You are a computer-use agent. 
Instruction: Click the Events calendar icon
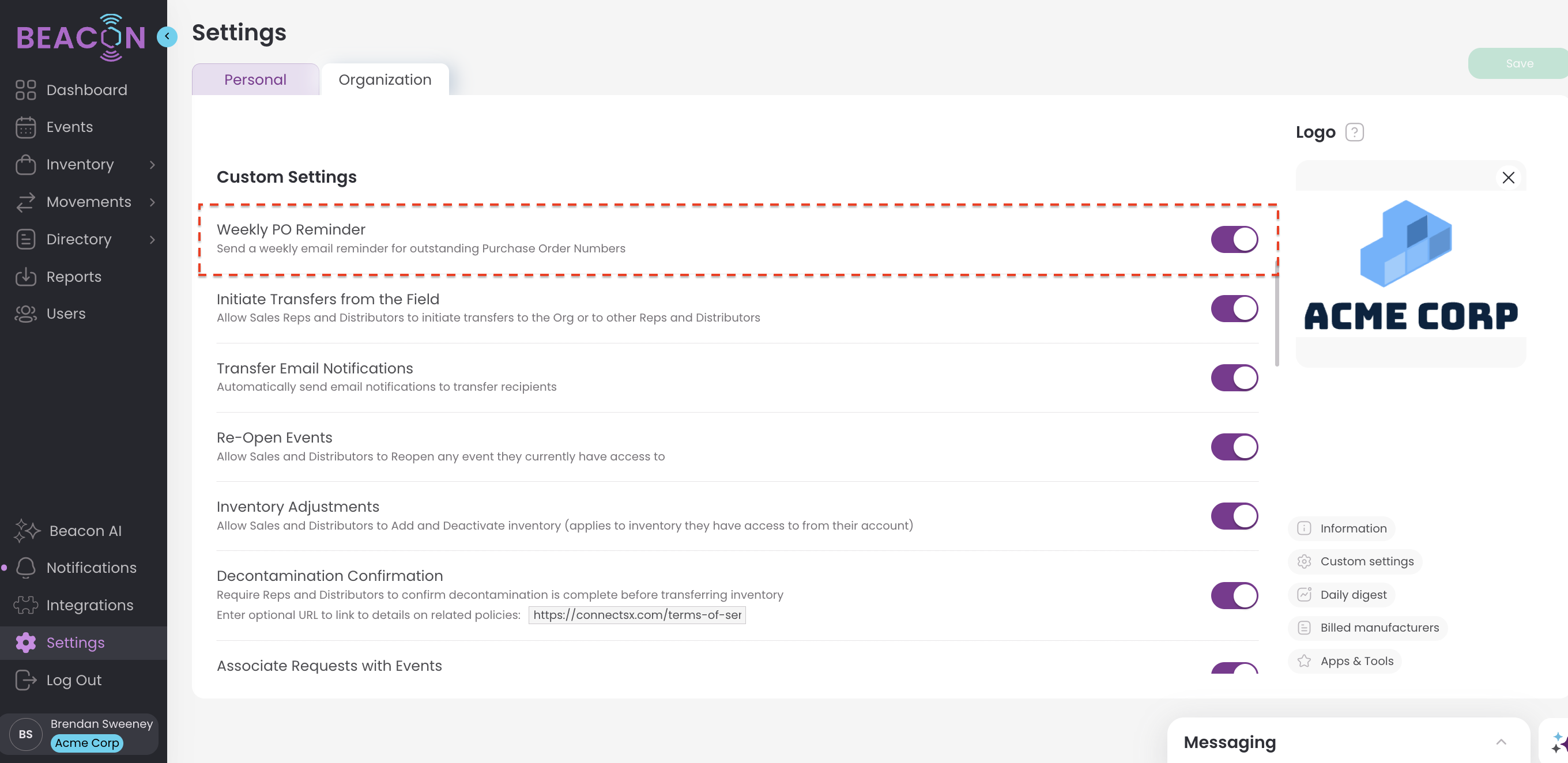(25, 127)
